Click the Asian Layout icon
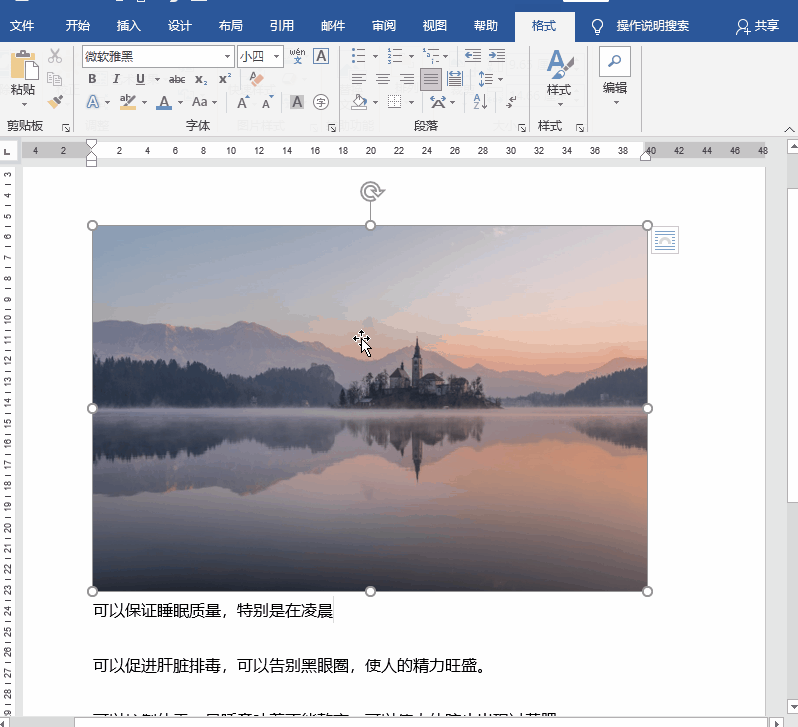The height and width of the screenshot is (727, 798). click(438, 102)
